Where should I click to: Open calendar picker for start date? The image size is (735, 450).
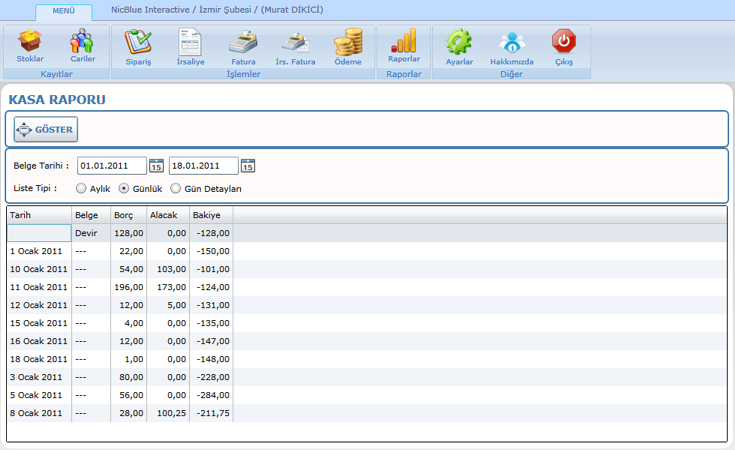pos(156,166)
